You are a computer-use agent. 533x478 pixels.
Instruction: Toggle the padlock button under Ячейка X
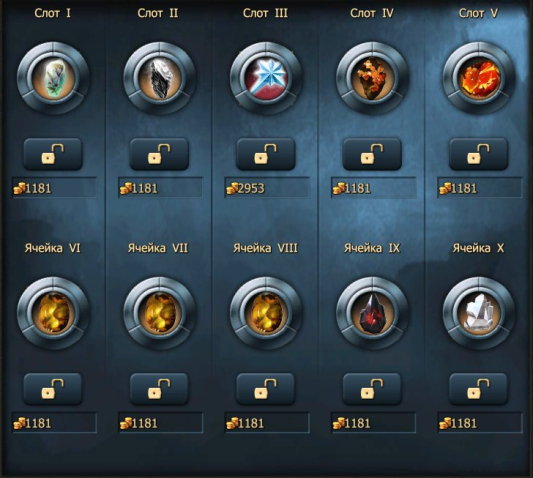pos(479,389)
